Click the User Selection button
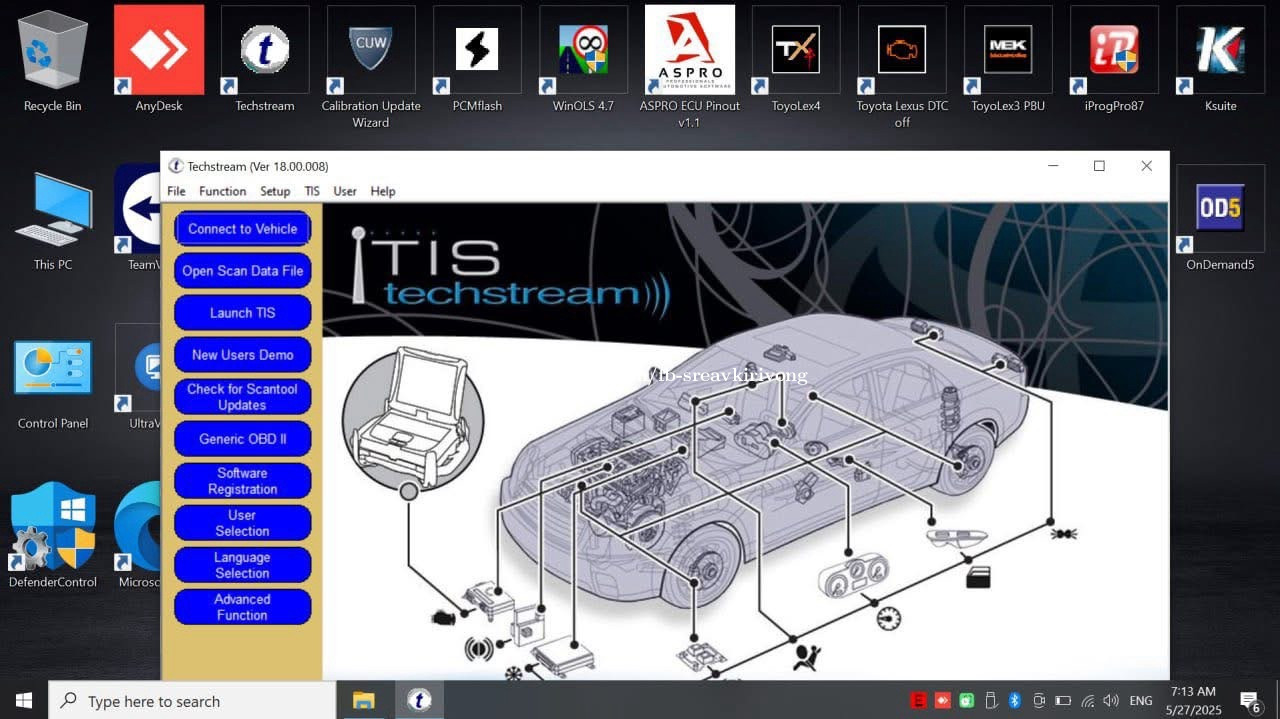The height and width of the screenshot is (719, 1280). [243, 523]
